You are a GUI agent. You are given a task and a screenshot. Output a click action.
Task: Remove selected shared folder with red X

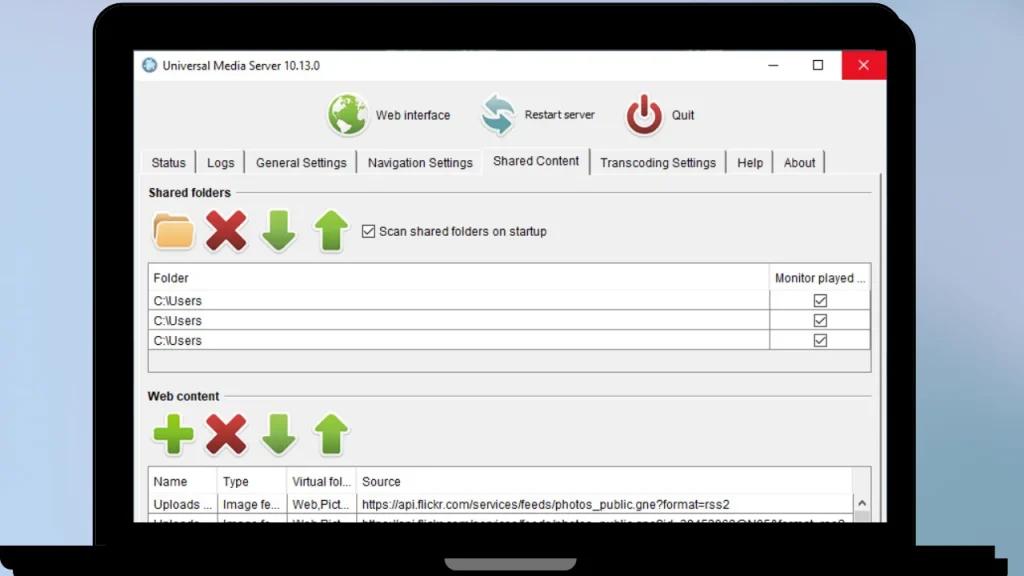[x=226, y=231]
